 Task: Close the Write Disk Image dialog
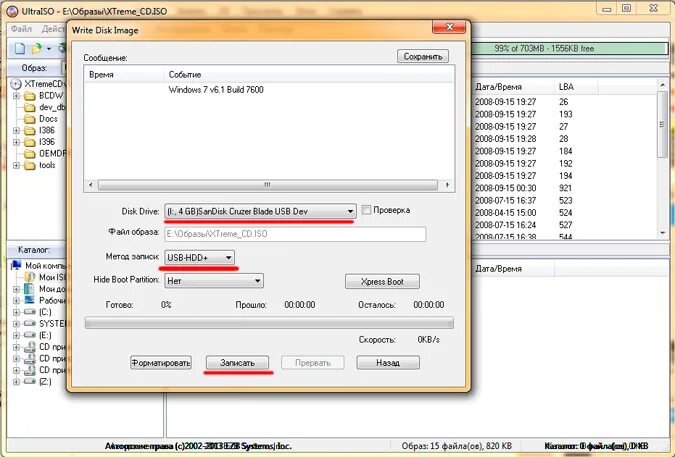449,27
